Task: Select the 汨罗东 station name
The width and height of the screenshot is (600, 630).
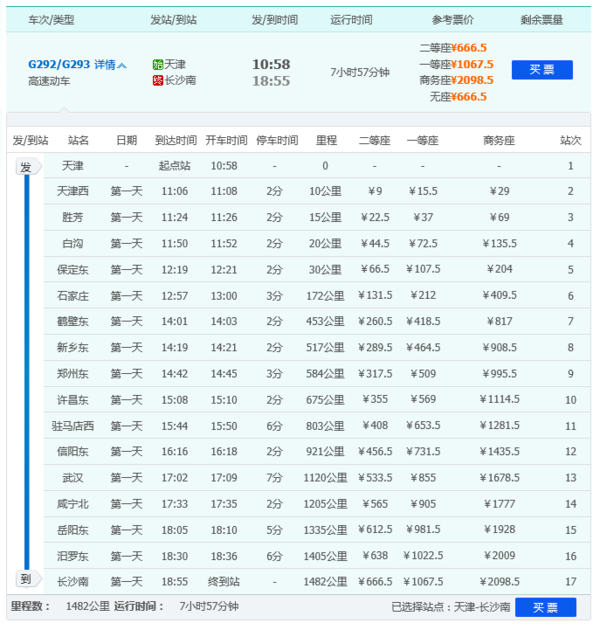Action: point(73,556)
